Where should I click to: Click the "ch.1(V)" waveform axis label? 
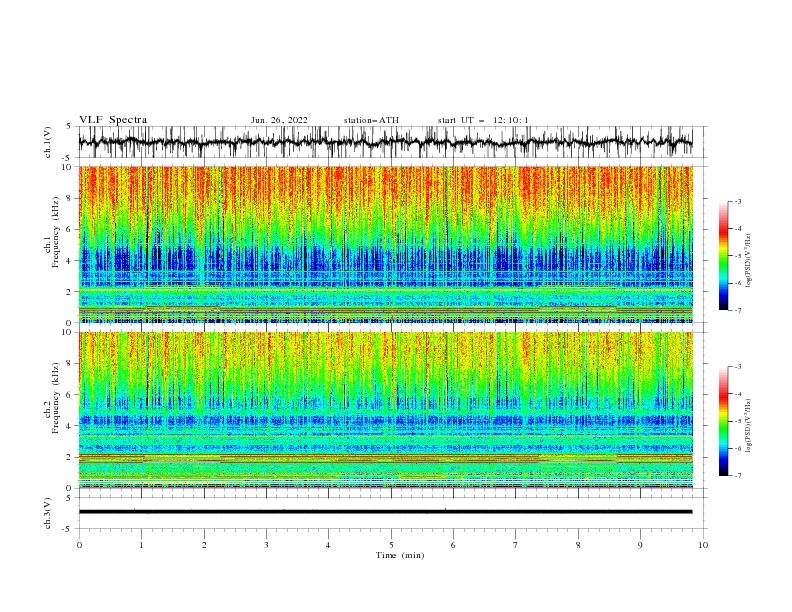(x=48, y=142)
